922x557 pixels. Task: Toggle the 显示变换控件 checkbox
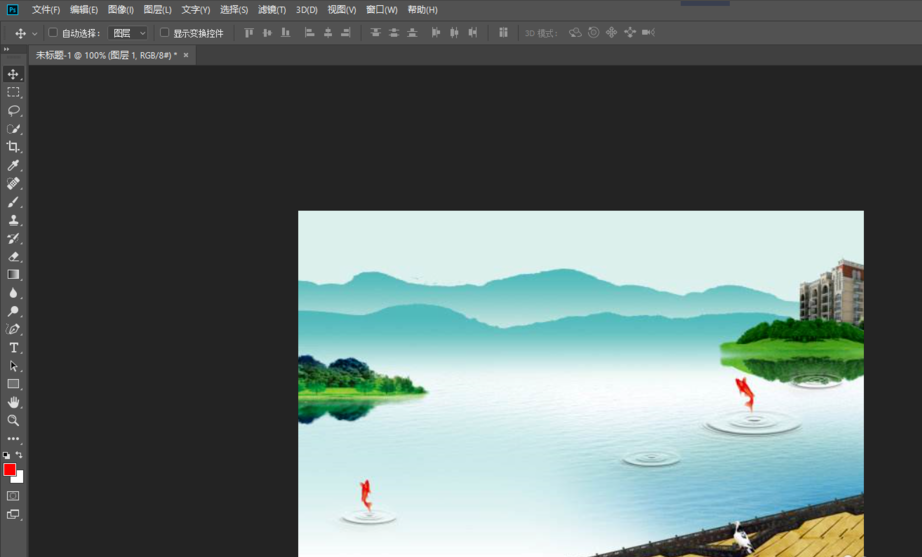pyautogui.click(x=165, y=33)
